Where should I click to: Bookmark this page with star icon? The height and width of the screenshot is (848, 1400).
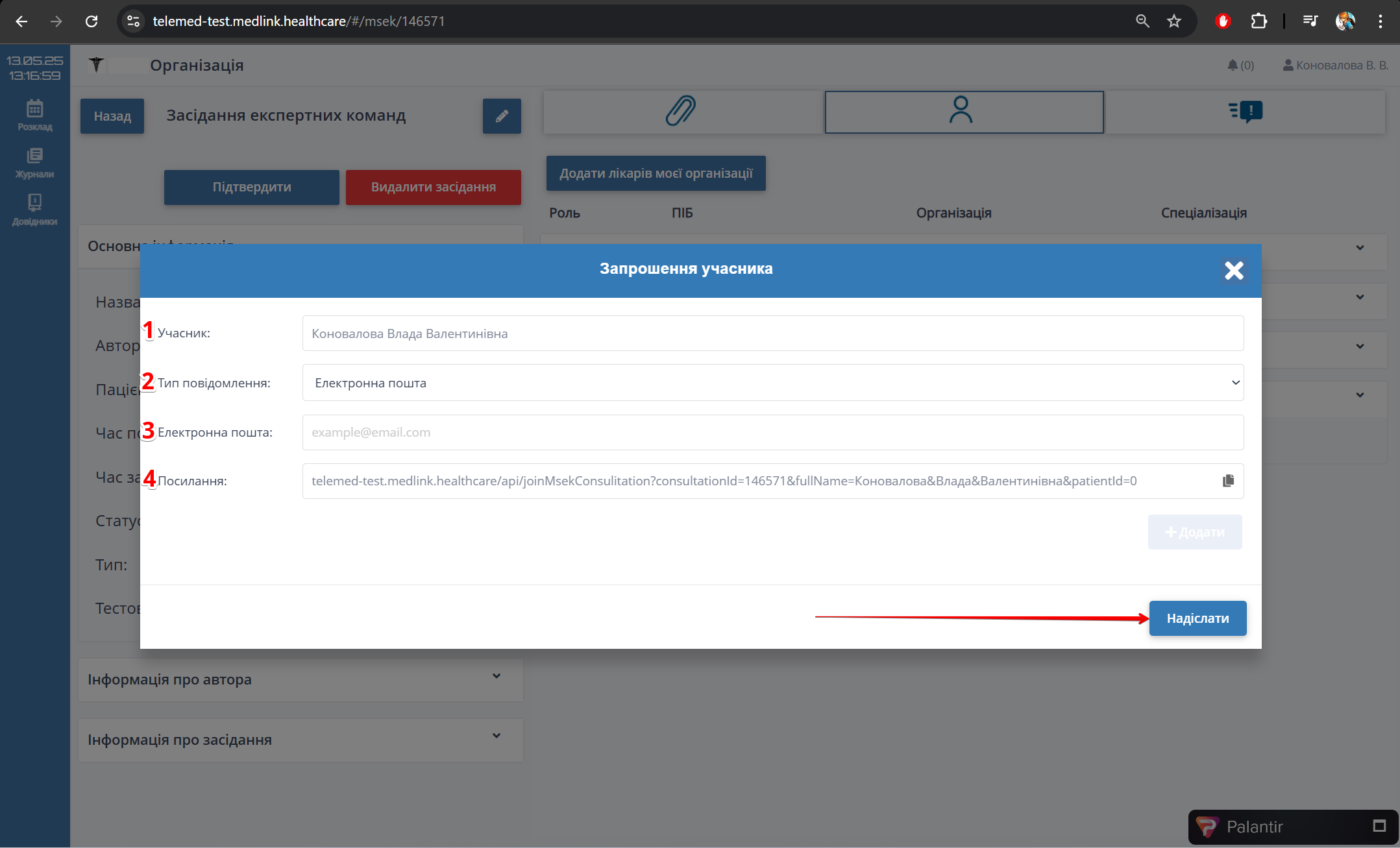[x=1173, y=21]
